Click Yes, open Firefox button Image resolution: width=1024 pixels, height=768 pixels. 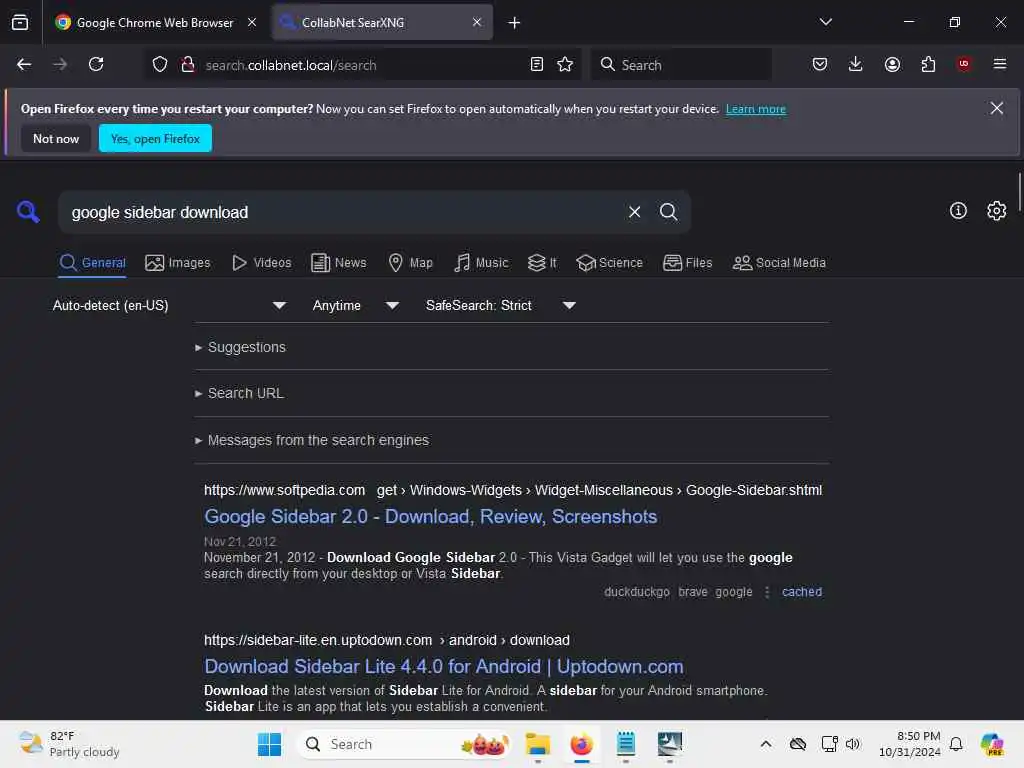[155, 138]
